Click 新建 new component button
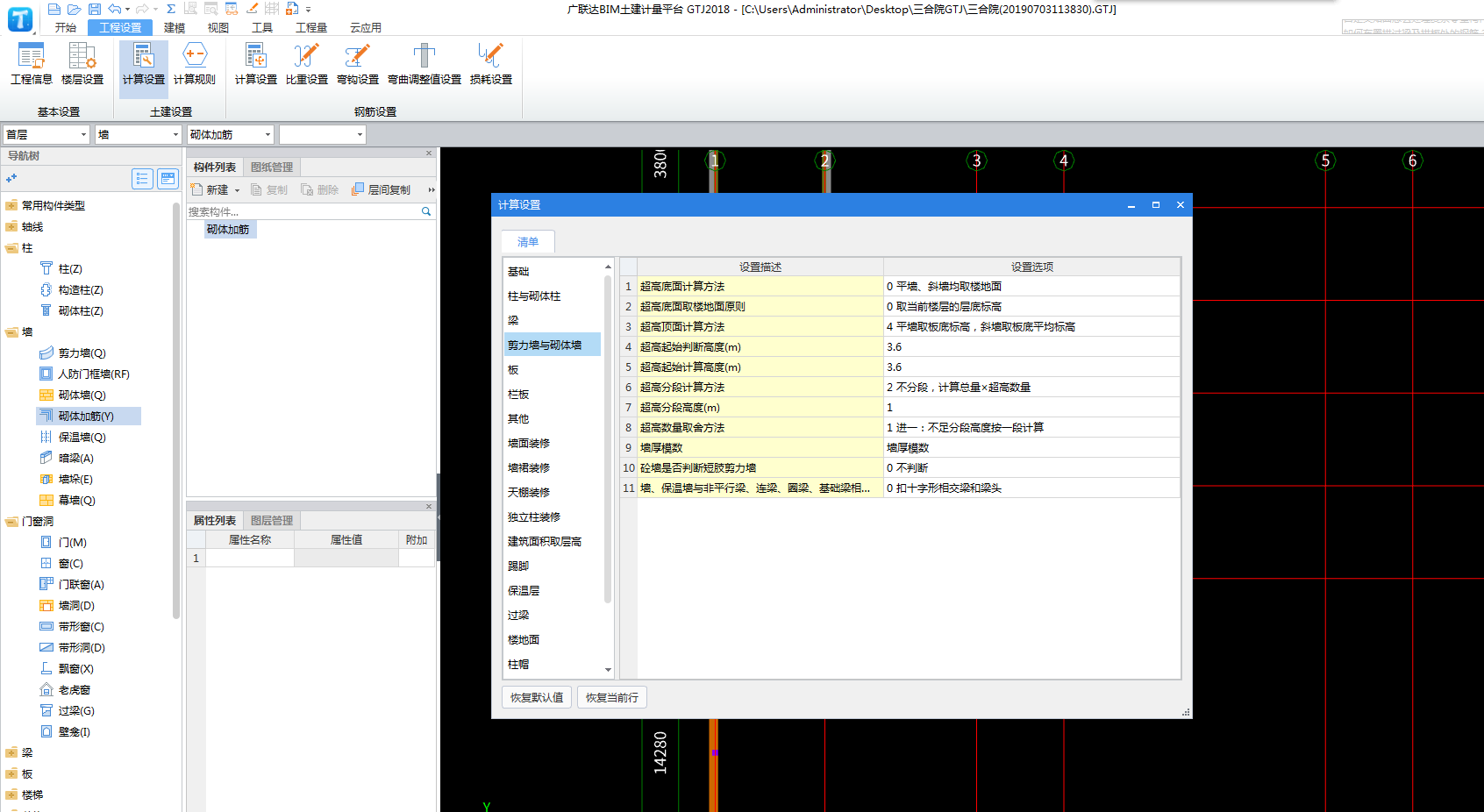The width and height of the screenshot is (1484, 812). coord(210,189)
